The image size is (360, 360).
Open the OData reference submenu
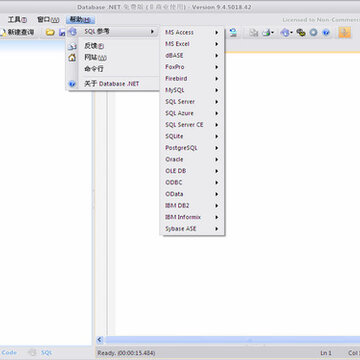[x=192, y=194]
